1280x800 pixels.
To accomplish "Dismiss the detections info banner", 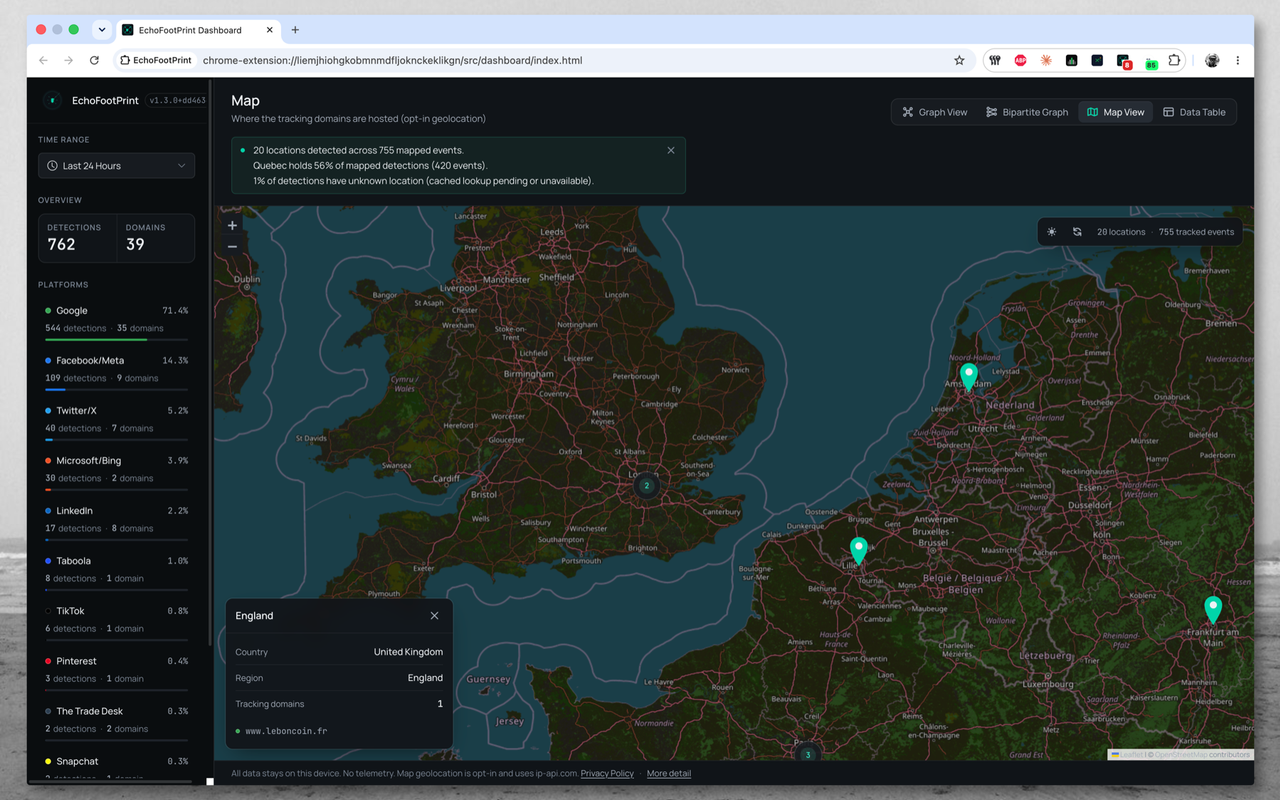I will click(x=671, y=150).
